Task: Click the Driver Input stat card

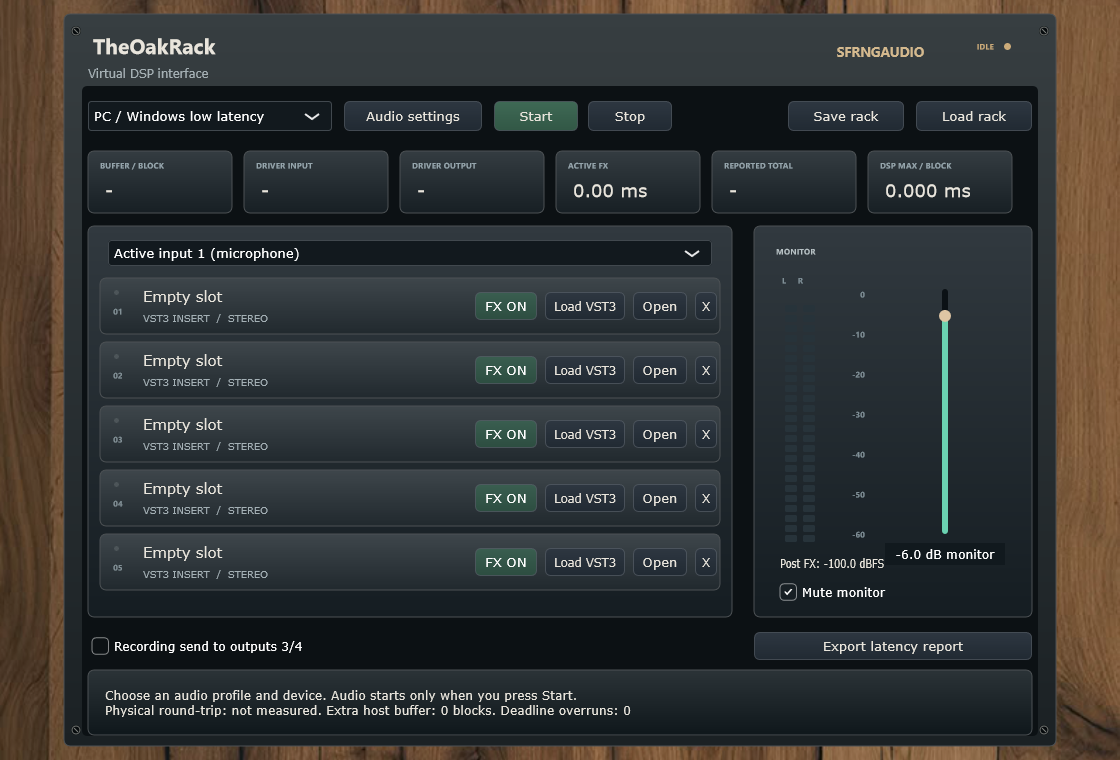Action: pos(316,182)
